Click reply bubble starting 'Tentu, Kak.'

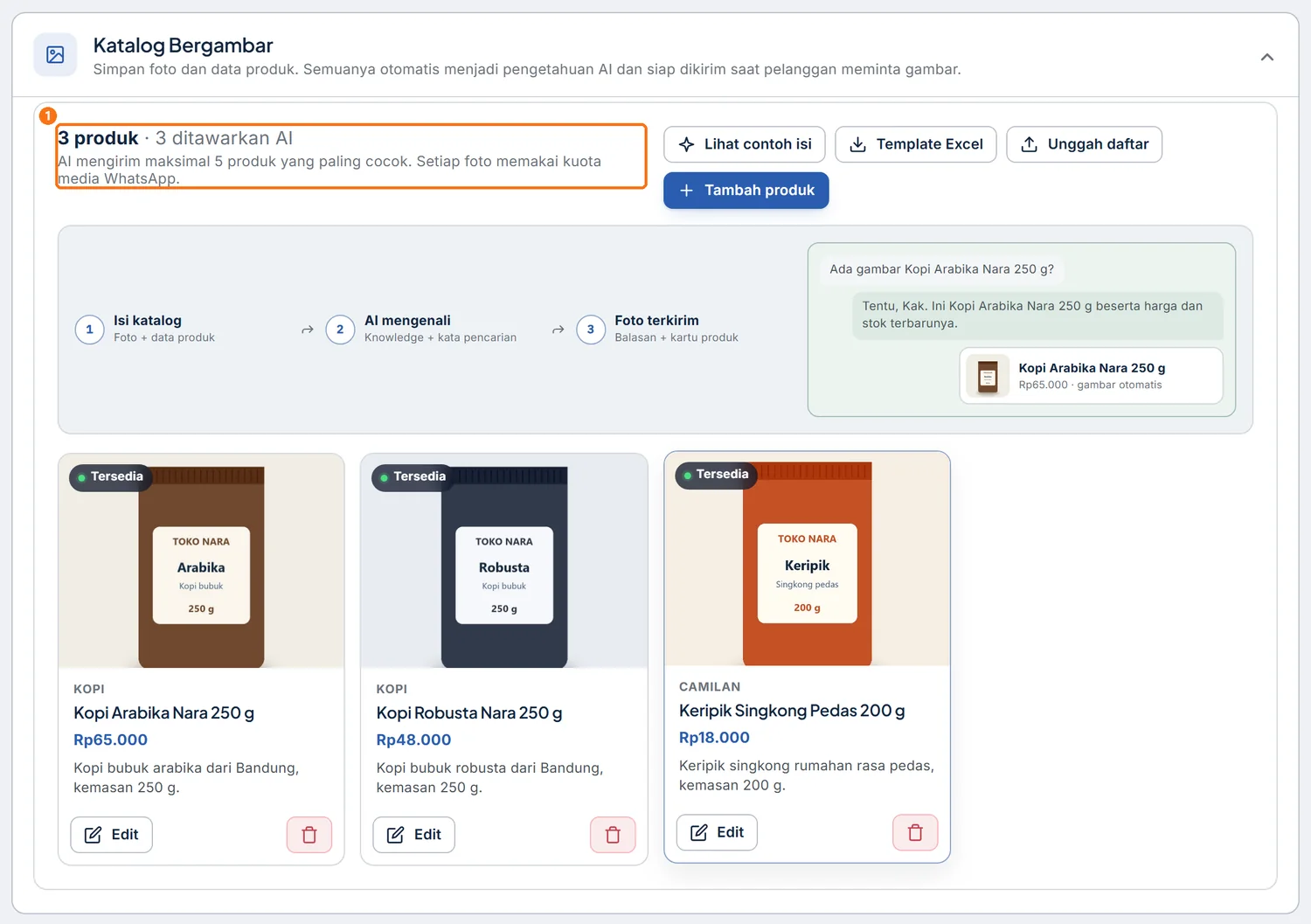tap(1037, 315)
